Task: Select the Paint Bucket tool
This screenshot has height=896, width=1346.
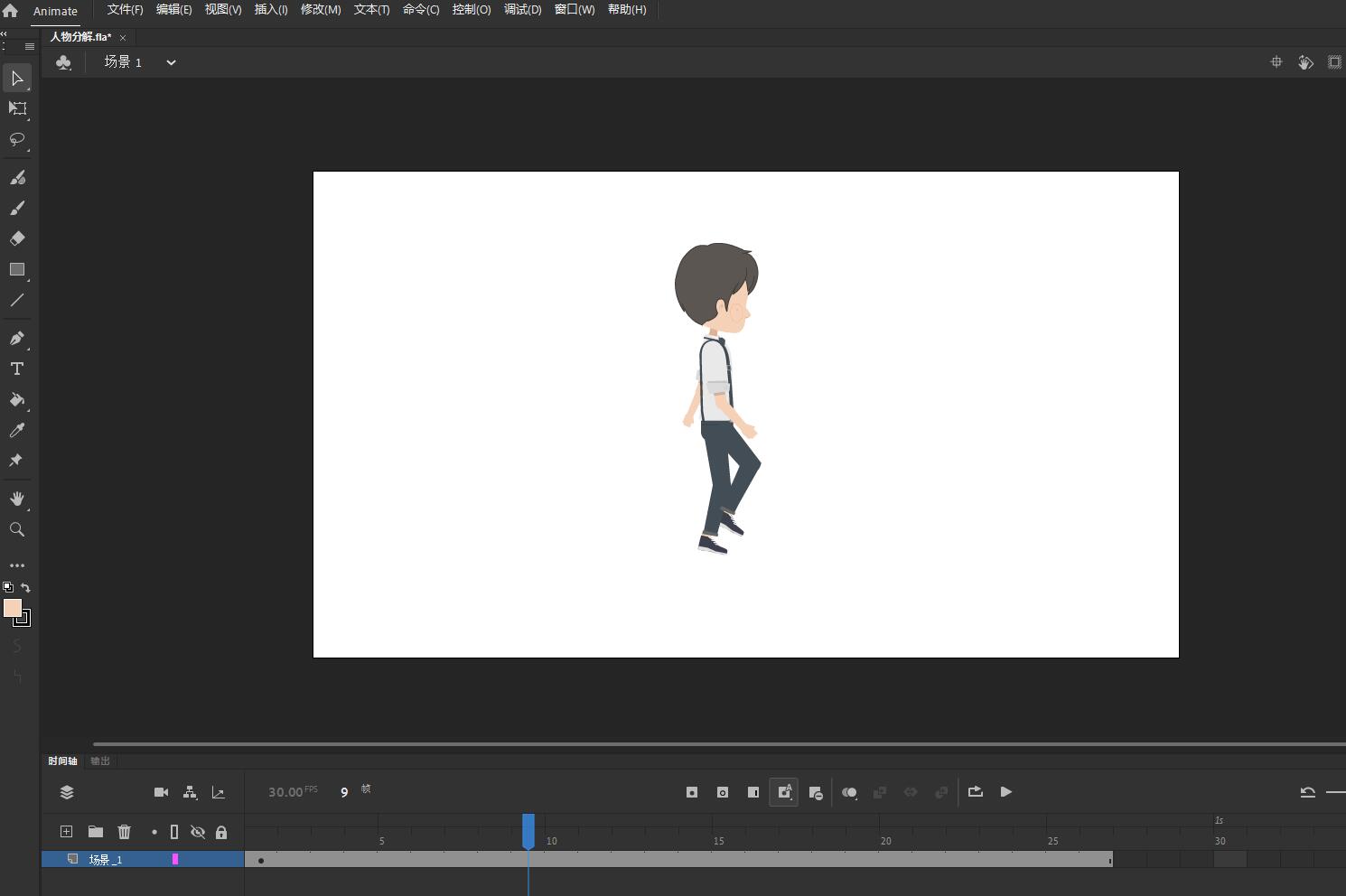Action: [16, 399]
